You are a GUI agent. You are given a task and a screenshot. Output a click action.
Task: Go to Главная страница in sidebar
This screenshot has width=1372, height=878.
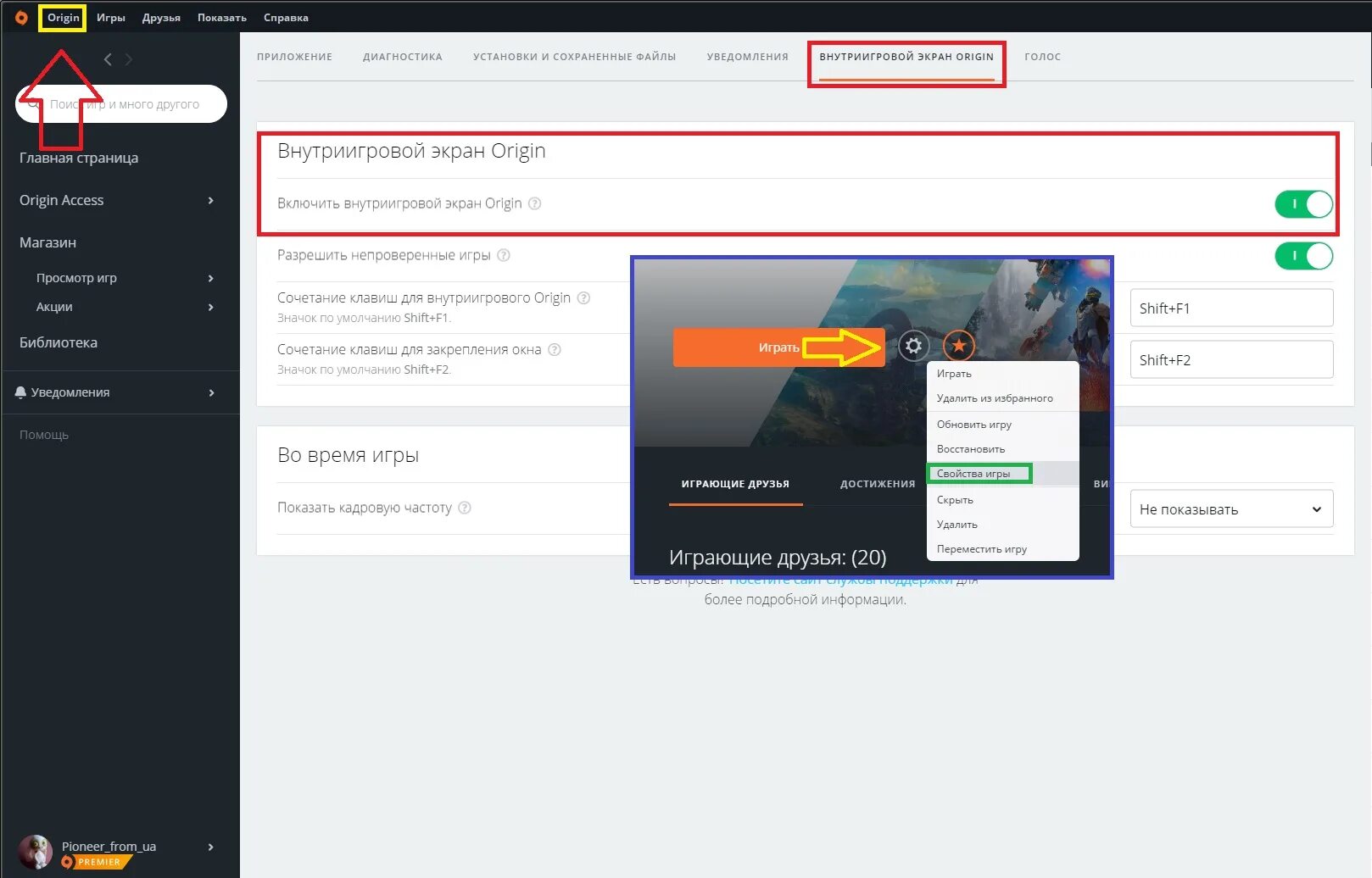(x=79, y=158)
